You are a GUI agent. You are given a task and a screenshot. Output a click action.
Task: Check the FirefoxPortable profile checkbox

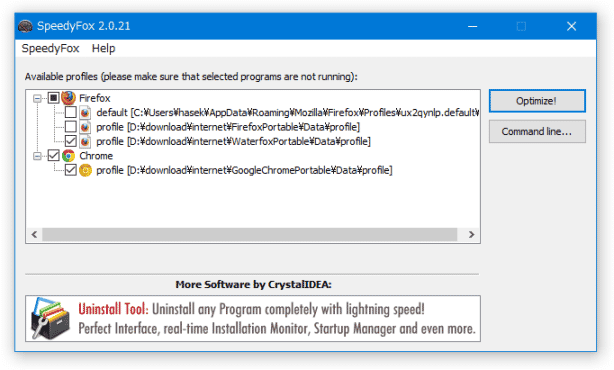(x=70, y=127)
